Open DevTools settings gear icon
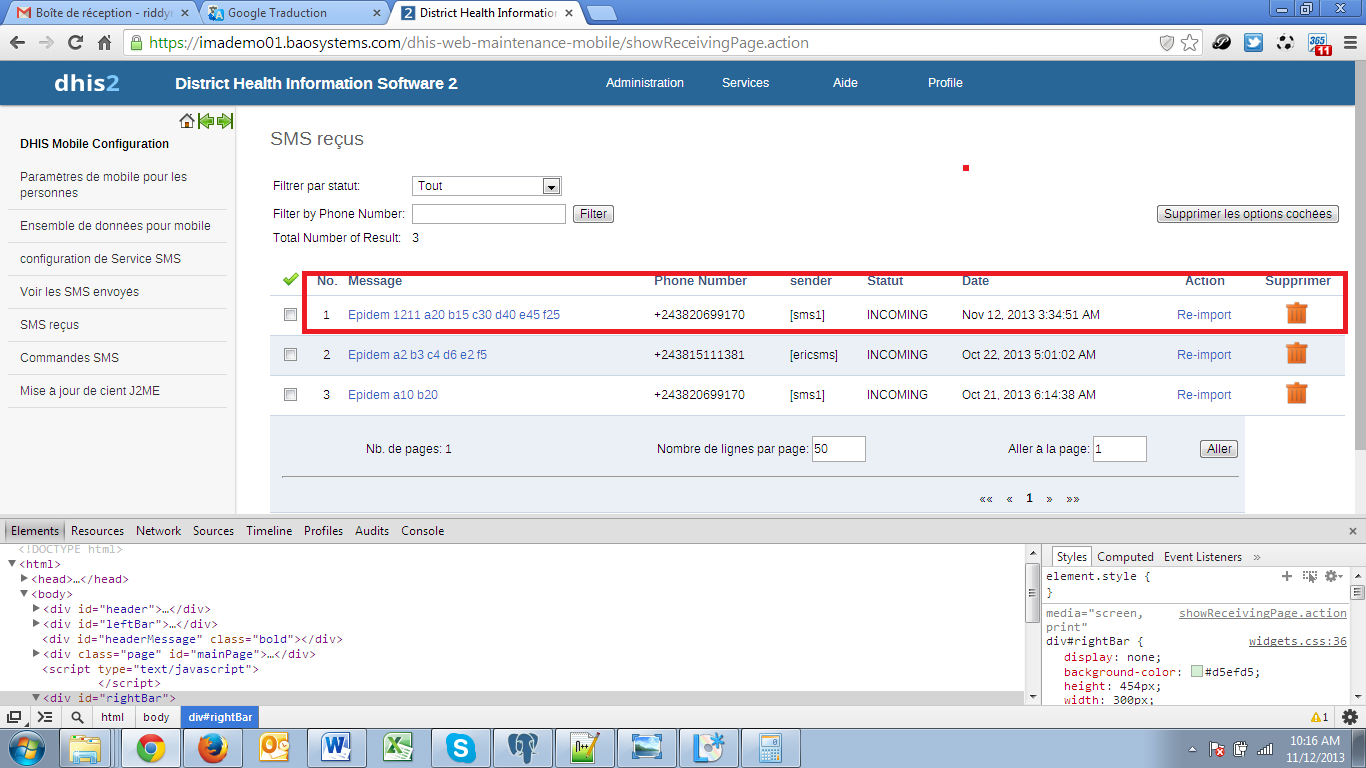This screenshot has width=1366, height=768. [1349, 717]
